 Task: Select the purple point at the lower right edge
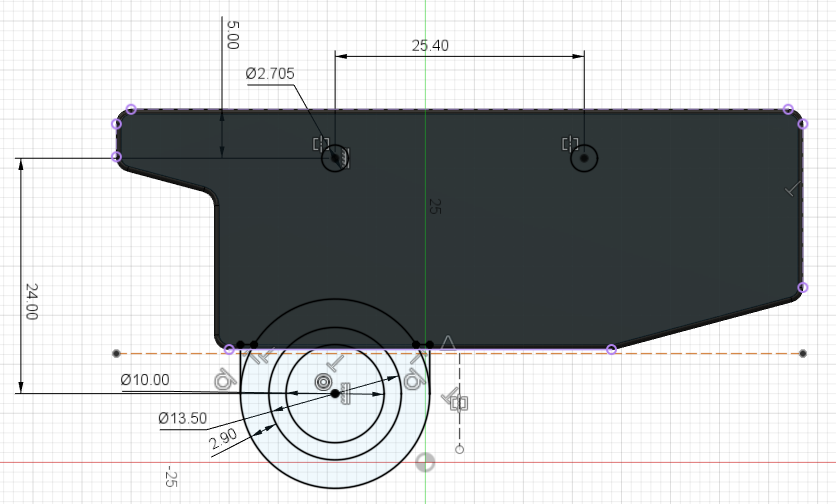[803, 287]
